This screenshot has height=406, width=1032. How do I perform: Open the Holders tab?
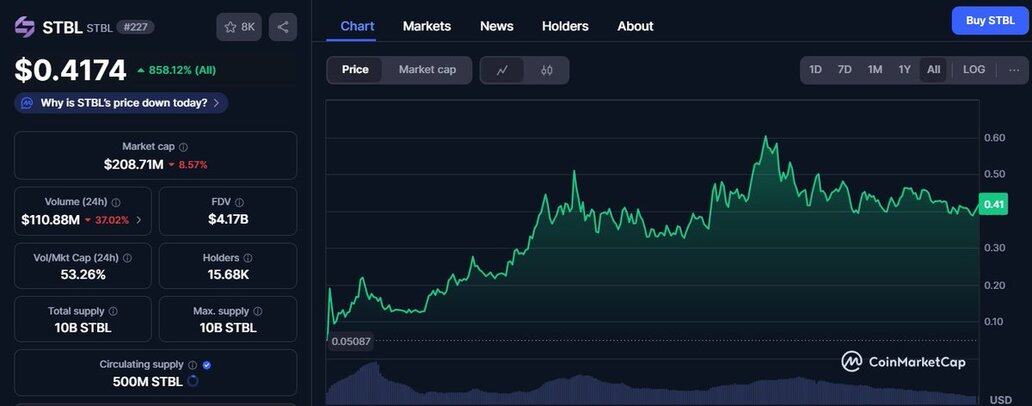pyautogui.click(x=565, y=26)
